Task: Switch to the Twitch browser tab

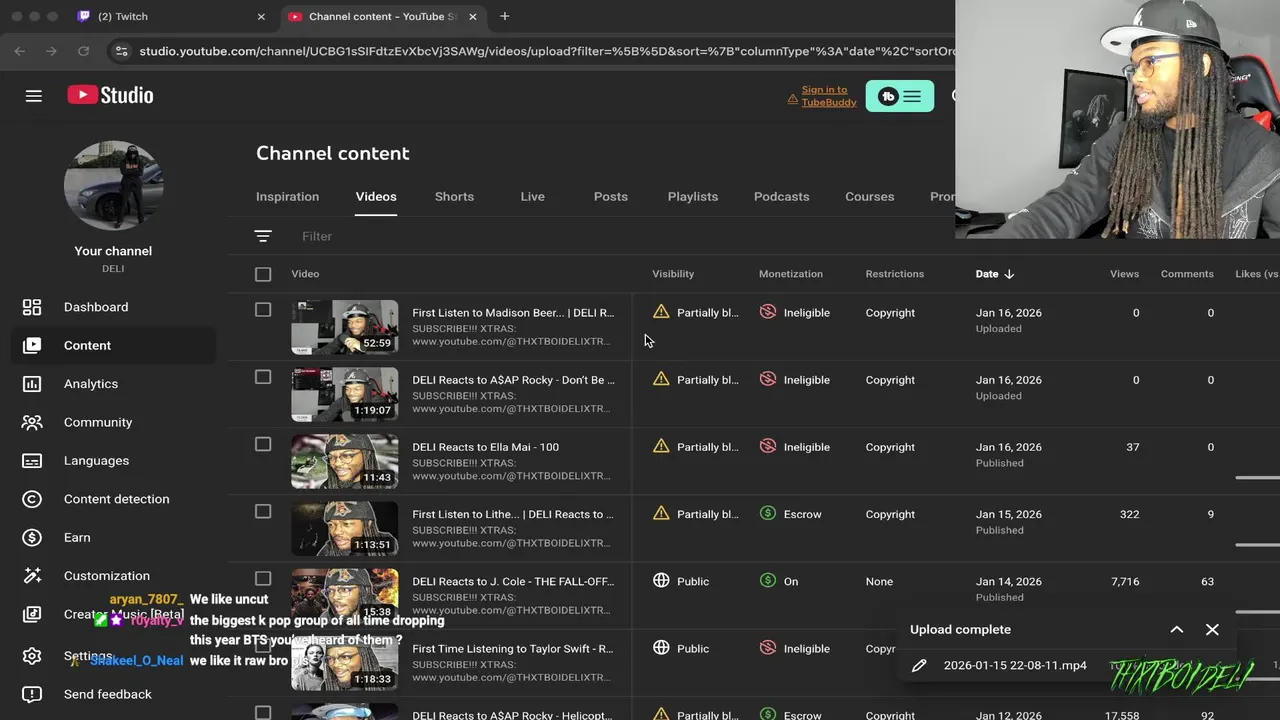Action: [x=171, y=16]
